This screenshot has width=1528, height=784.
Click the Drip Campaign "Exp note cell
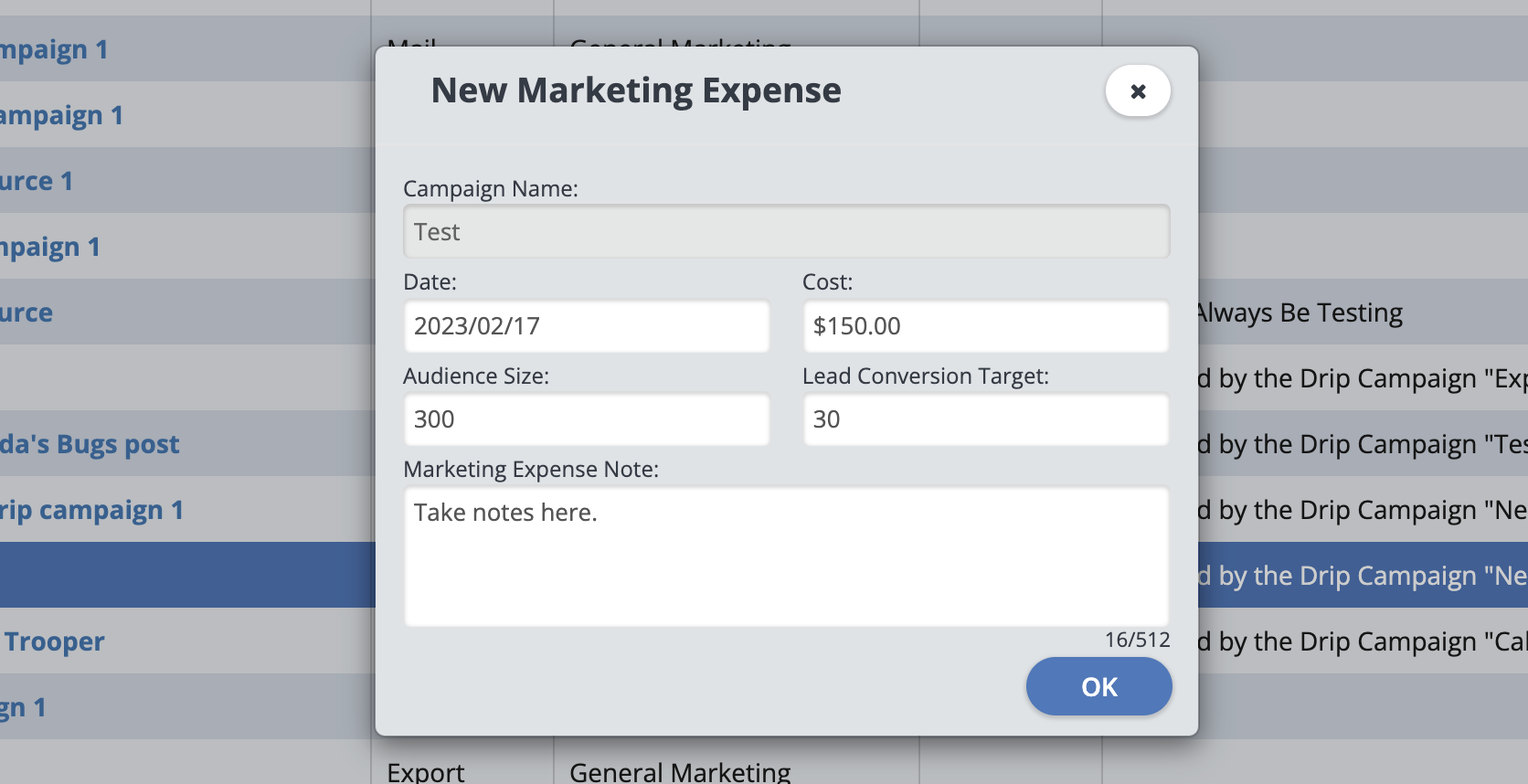1362,378
